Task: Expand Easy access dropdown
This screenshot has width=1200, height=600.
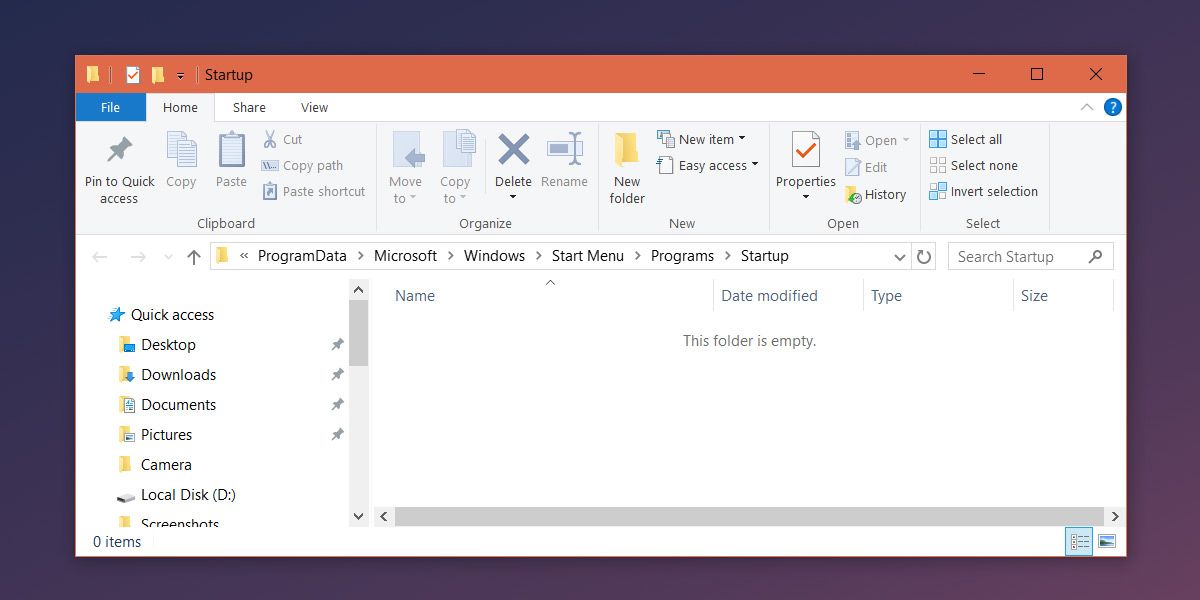Action: click(755, 165)
